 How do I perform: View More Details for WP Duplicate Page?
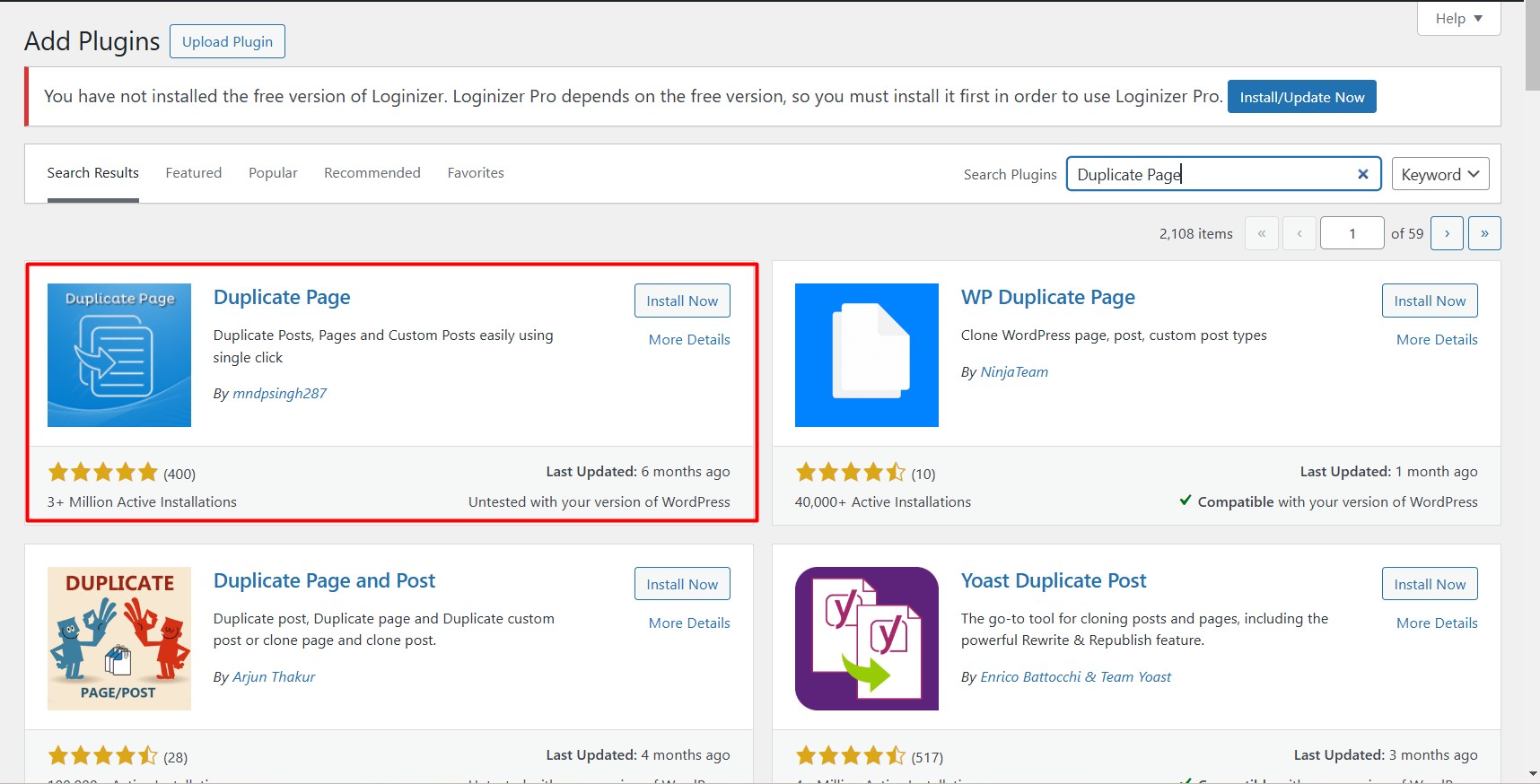point(1437,339)
